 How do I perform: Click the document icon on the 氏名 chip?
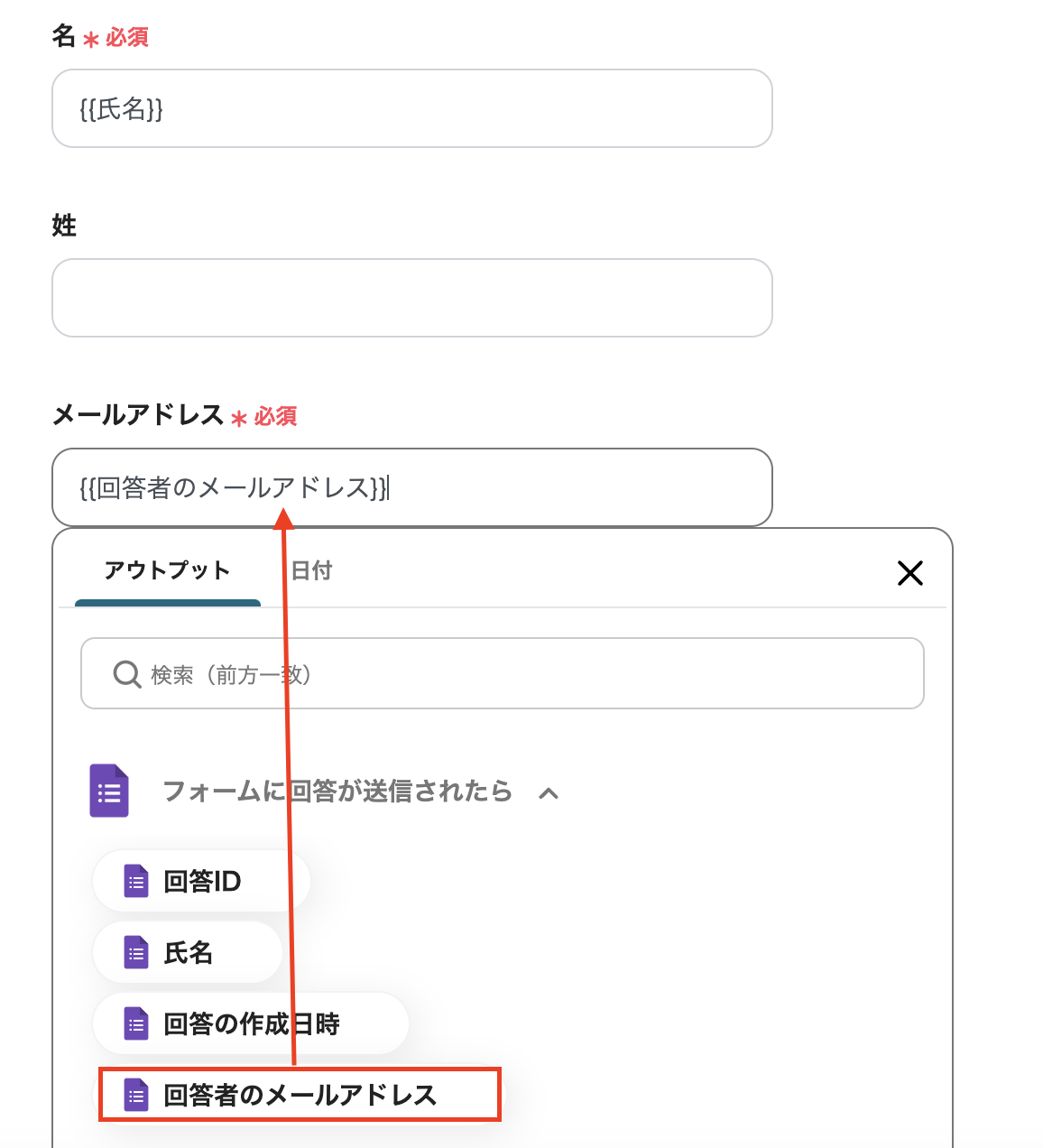point(136,951)
